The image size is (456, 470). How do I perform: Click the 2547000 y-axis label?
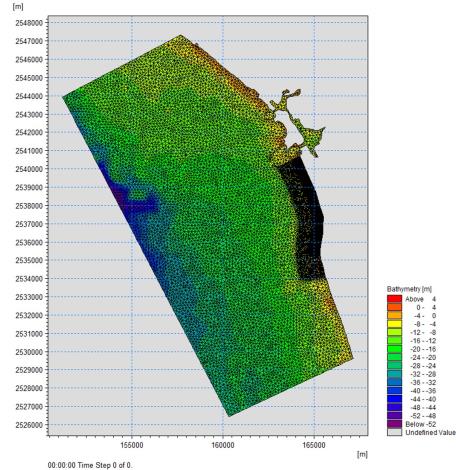29,41
